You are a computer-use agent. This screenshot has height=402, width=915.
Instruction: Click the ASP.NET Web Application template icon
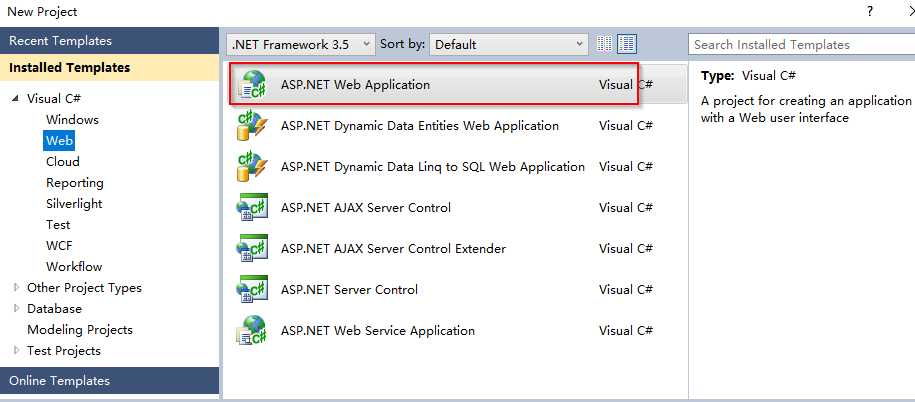point(252,85)
